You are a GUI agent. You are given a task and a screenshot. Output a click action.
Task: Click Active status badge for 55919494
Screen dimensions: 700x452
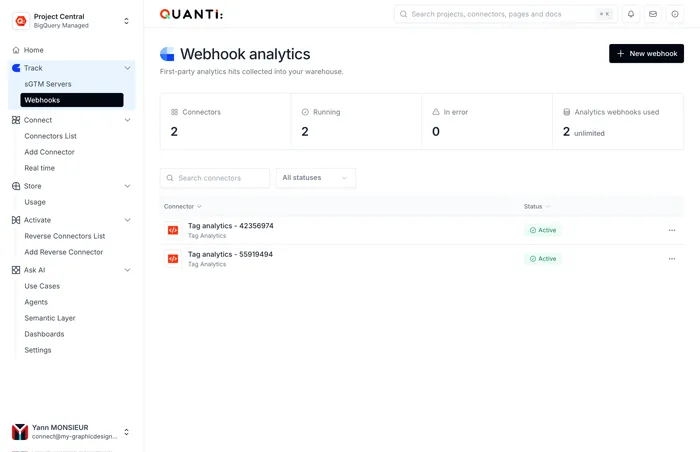(x=542, y=259)
